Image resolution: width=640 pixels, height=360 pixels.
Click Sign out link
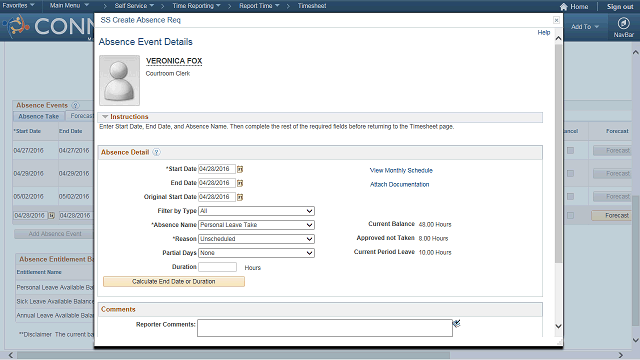[x=620, y=7]
